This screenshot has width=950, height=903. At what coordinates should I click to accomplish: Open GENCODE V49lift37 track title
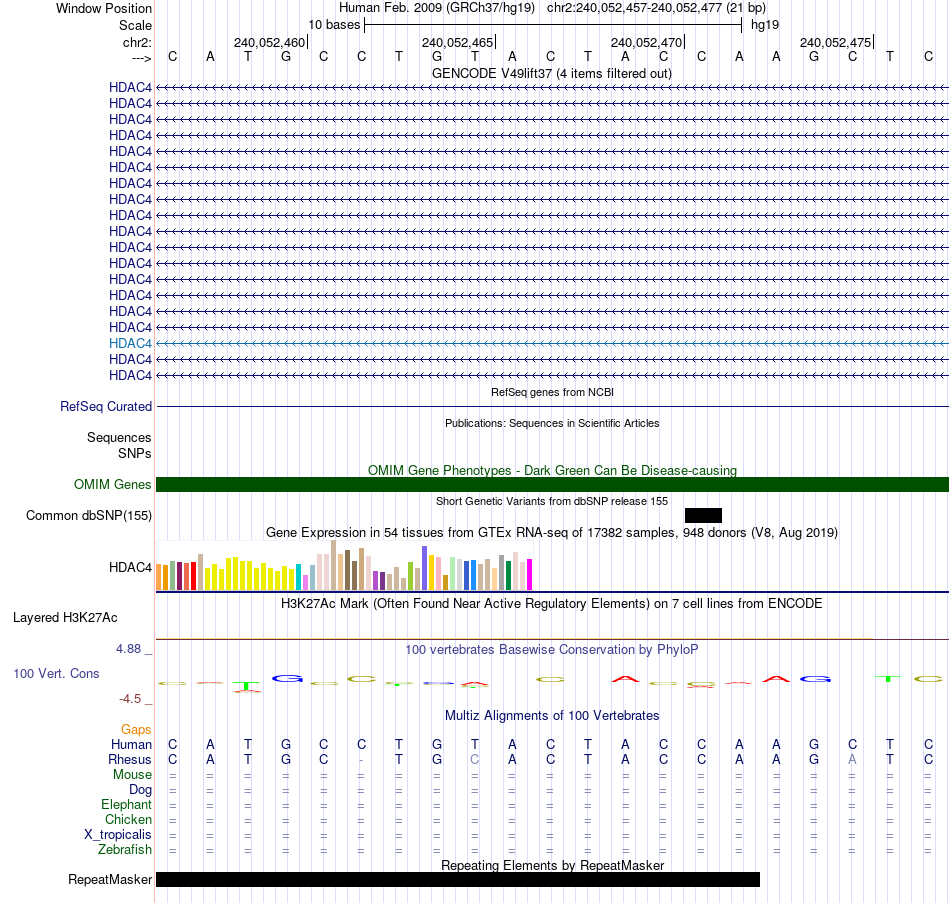click(x=551, y=73)
